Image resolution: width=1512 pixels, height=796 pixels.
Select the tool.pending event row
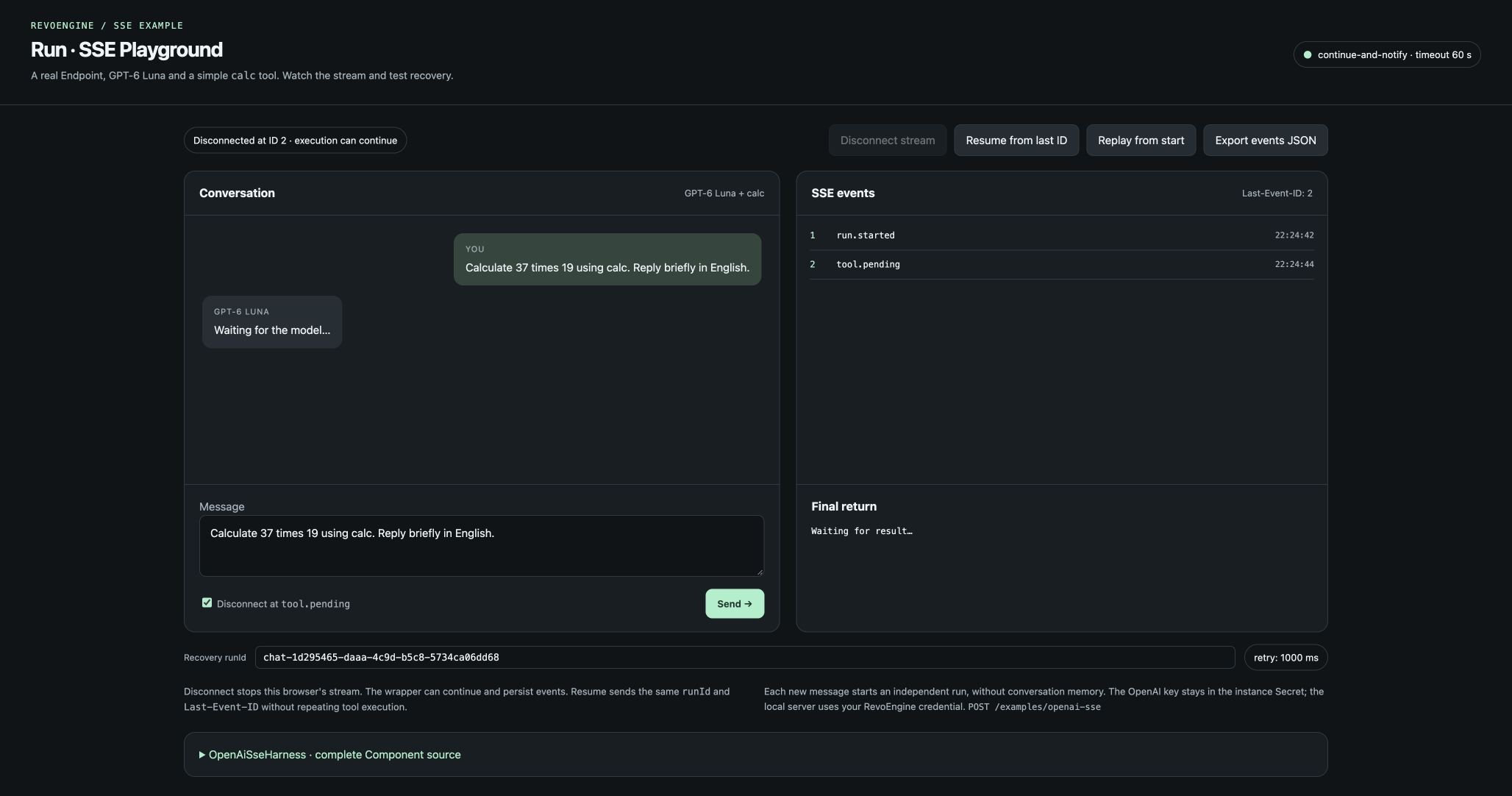(1061, 265)
